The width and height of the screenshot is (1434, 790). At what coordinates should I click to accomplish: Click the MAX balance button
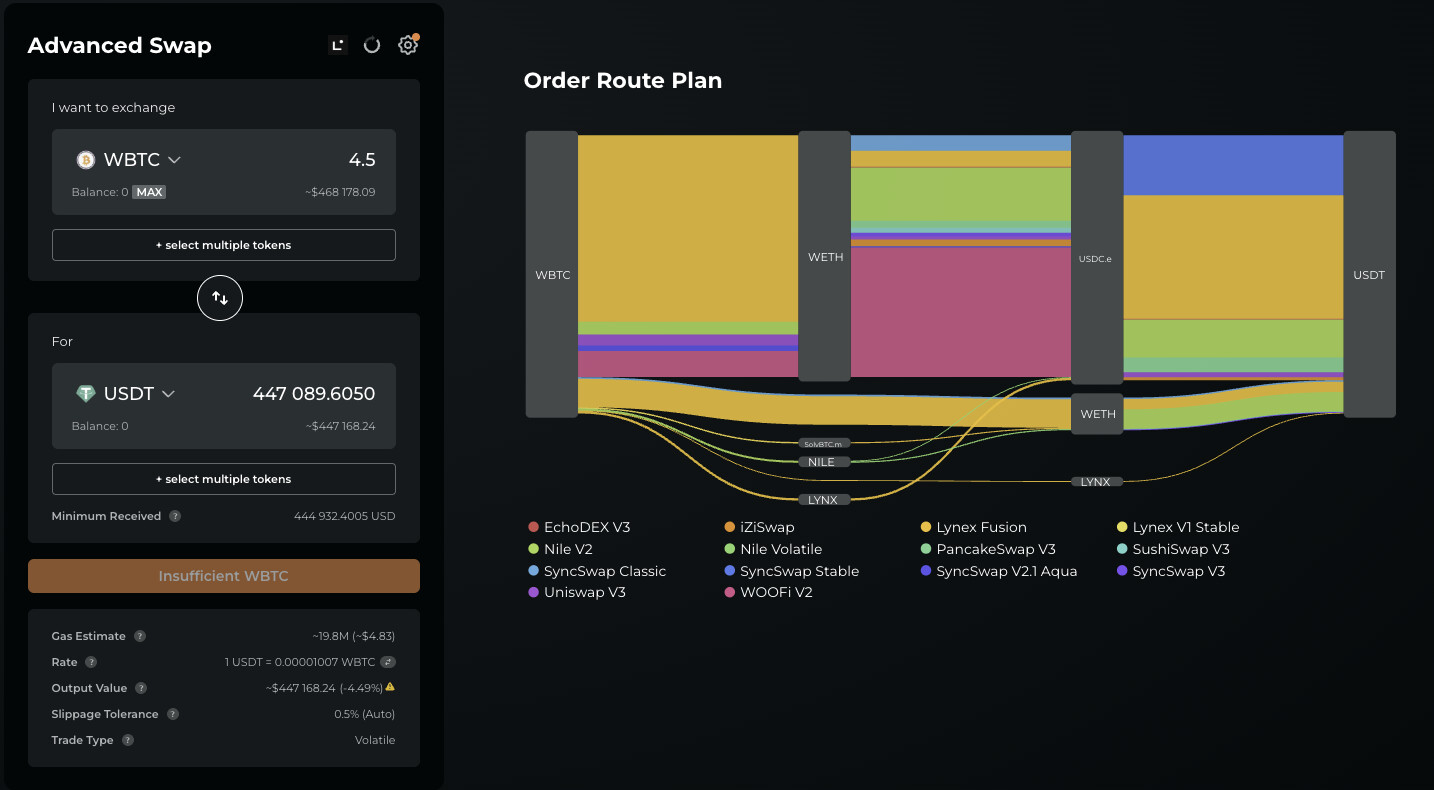(x=149, y=192)
